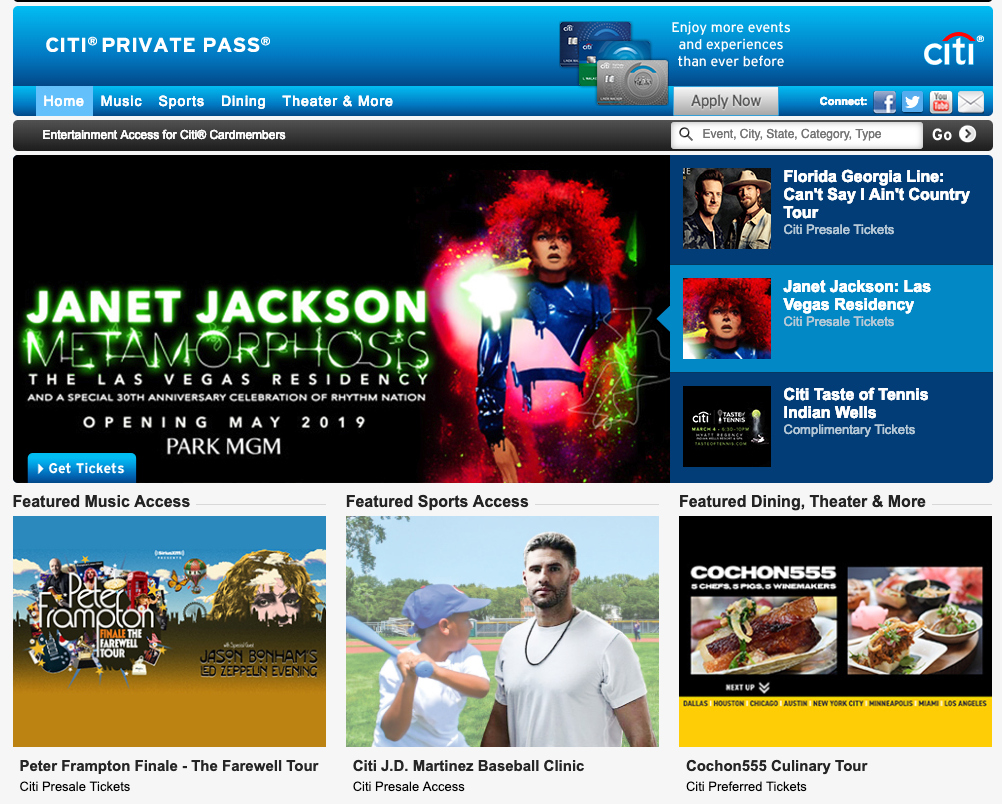Image resolution: width=1002 pixels, height=804 pixels.
Task: Open the Peter Frampton Farewell Tour image
Action: pyautogui.click(x=169, y=631)
